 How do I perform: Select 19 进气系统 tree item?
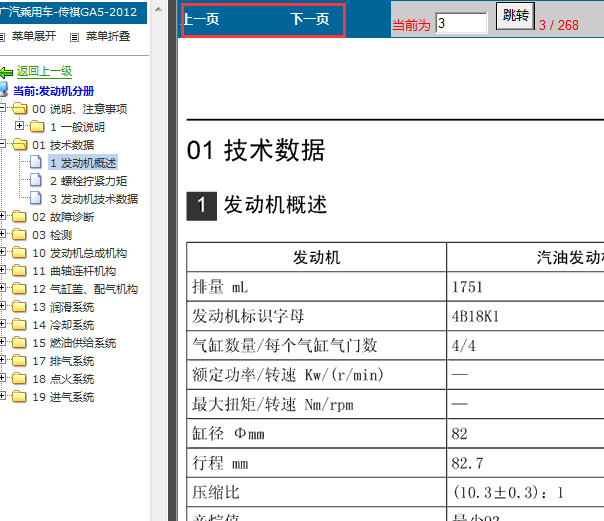63,398
